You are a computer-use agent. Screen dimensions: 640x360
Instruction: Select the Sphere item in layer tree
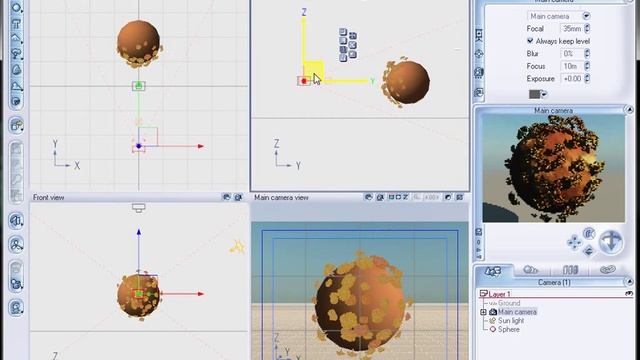509,329
